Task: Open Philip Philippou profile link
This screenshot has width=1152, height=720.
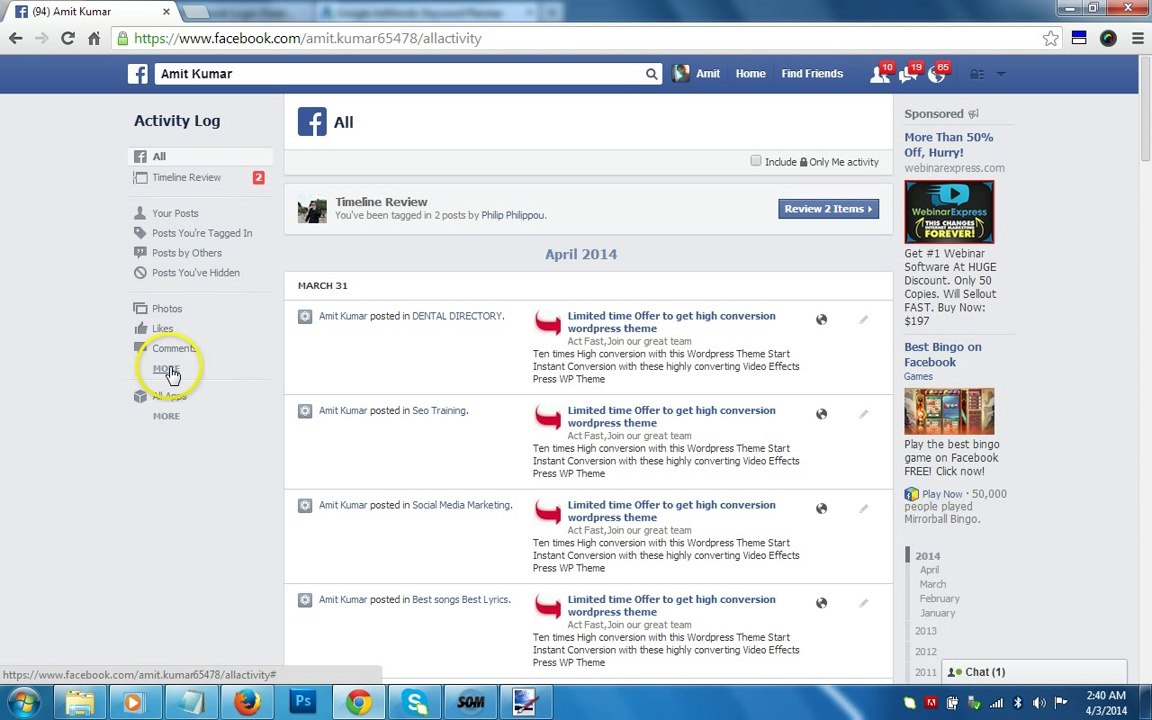Action: [513, 215]
